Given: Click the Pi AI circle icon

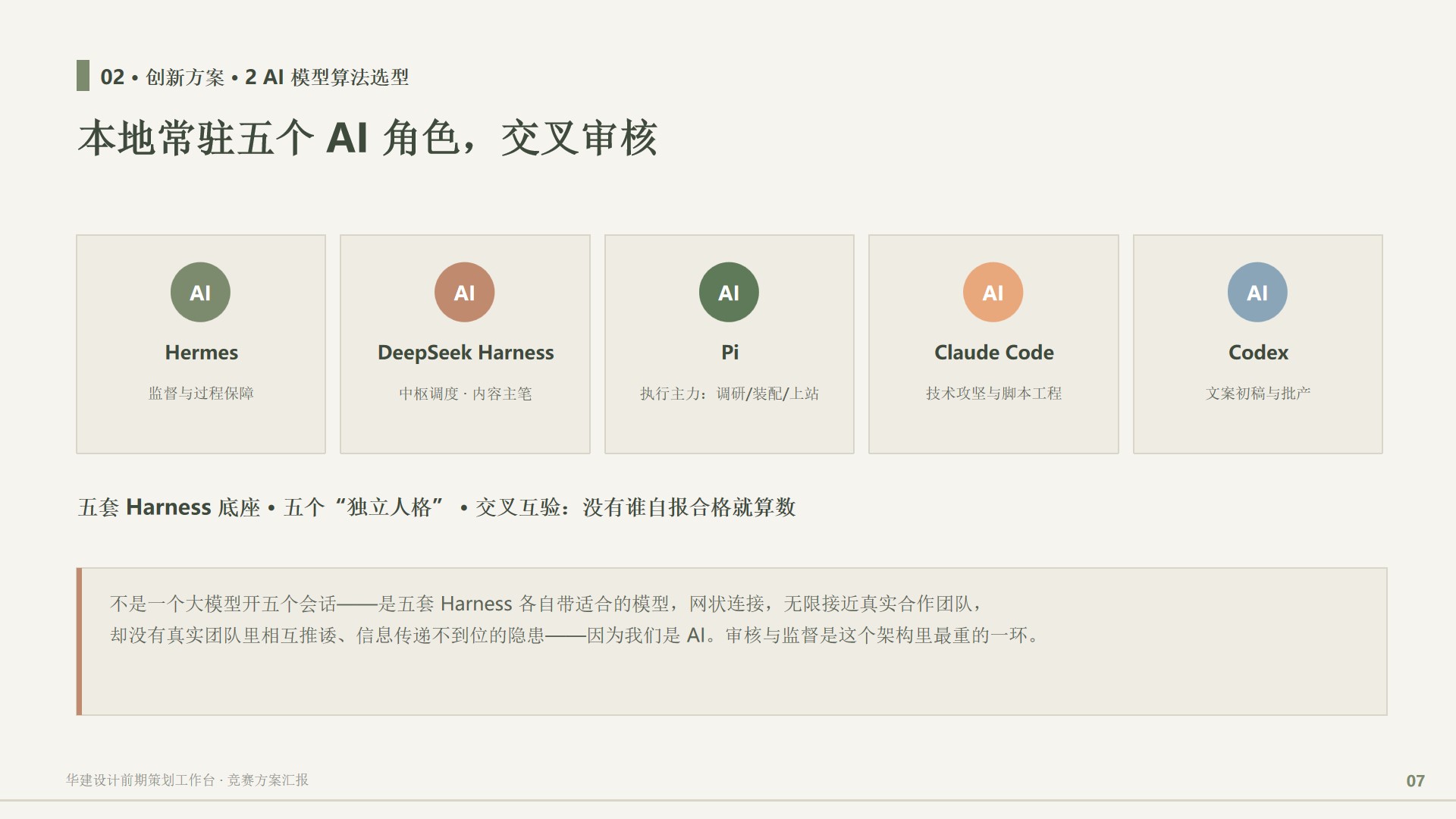Looking at the screenshot, I should point(729,292).
